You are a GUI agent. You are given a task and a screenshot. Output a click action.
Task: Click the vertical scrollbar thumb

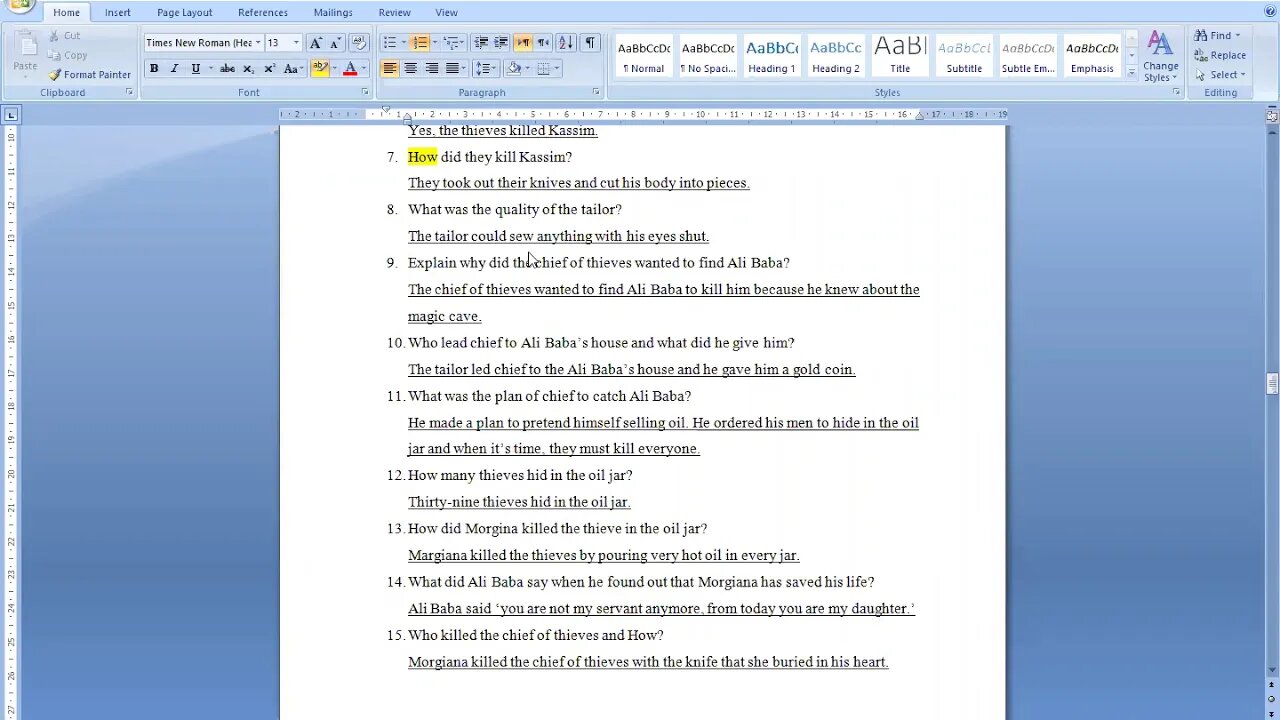1272,384
